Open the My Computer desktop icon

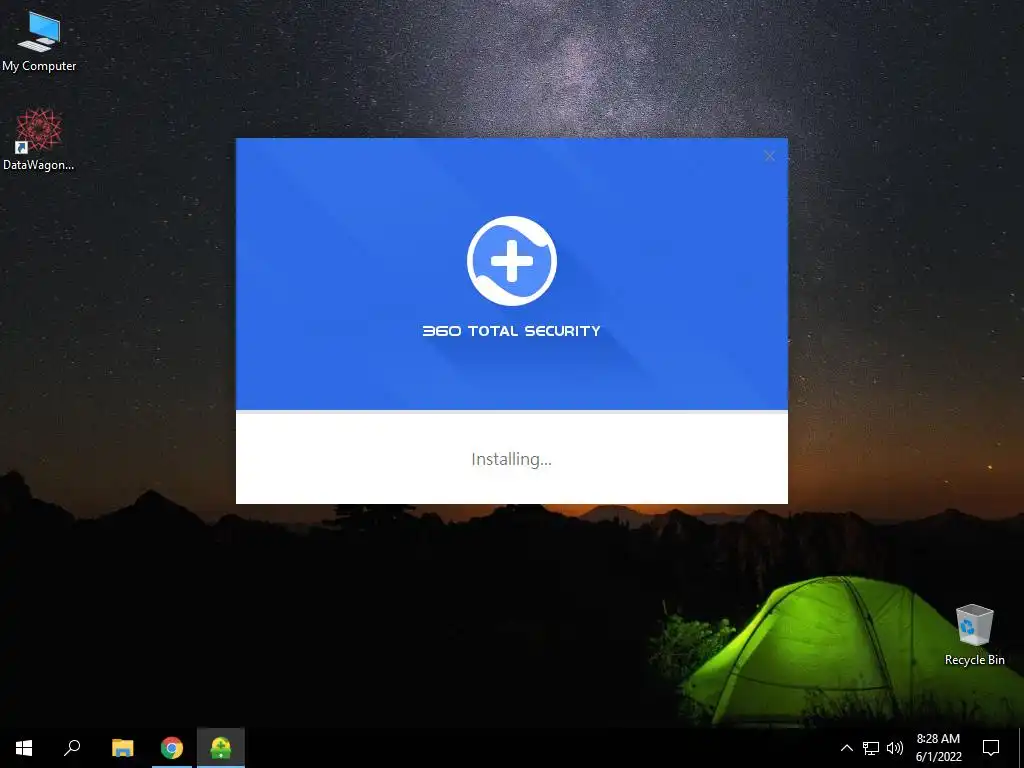[x=39, y=41]
